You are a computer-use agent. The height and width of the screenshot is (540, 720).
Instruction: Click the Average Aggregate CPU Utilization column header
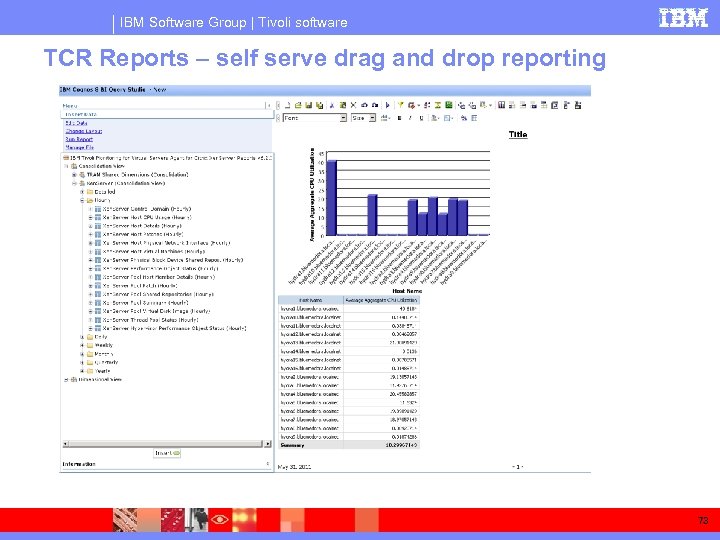pyautogui.click(x=381, y=300)
